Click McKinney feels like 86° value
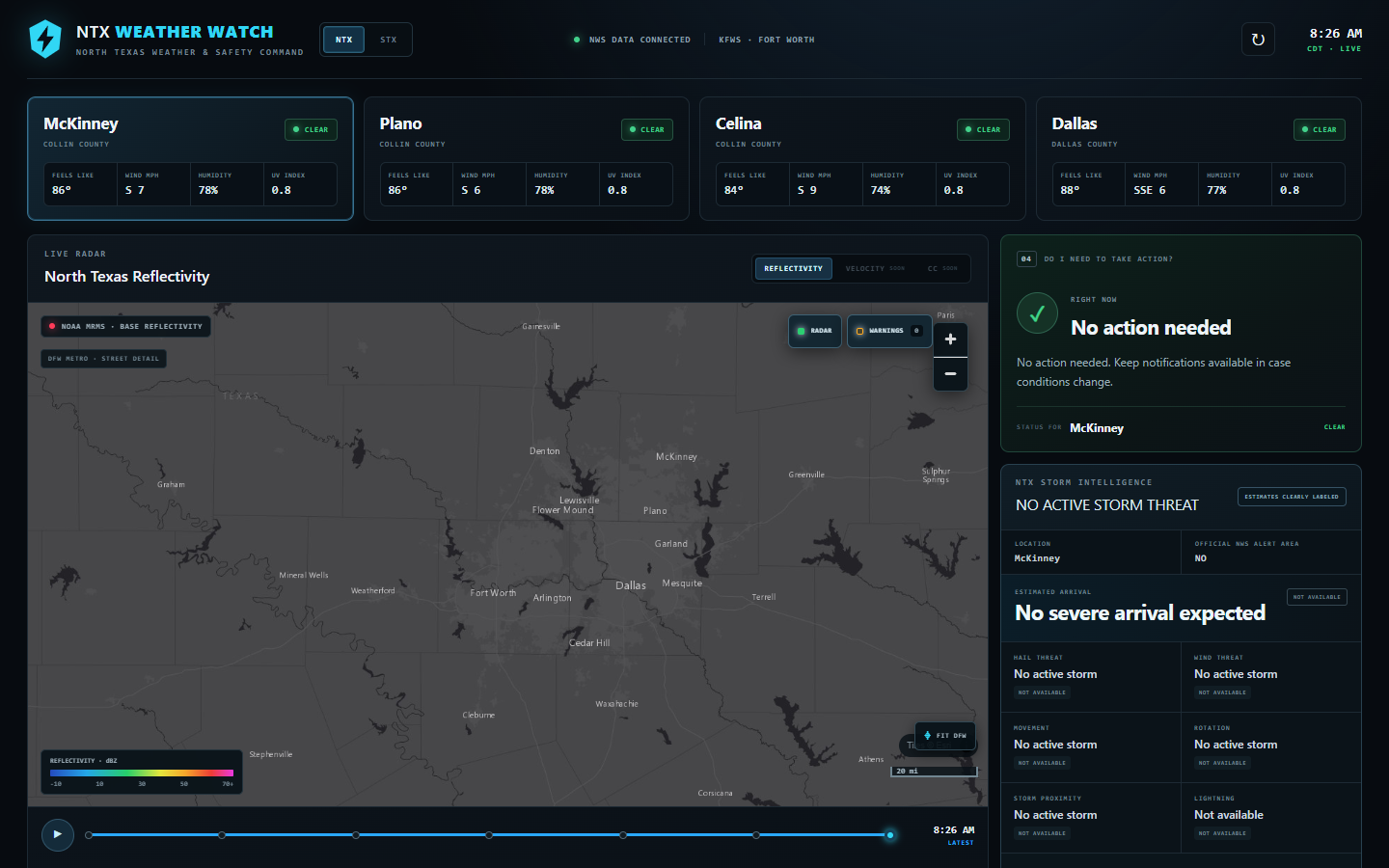The height and width of the screenshot is (868, 1389). [62, 190]
